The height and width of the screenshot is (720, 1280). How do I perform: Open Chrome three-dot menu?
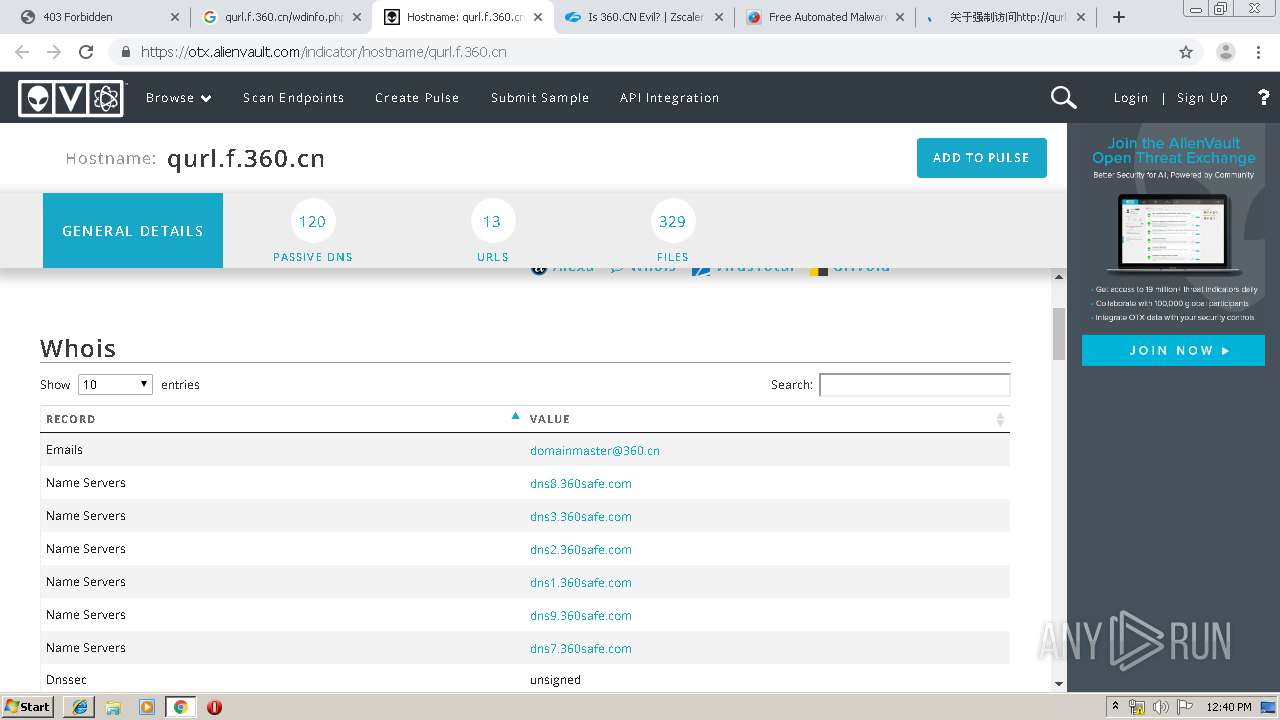tap(1258, 52)
